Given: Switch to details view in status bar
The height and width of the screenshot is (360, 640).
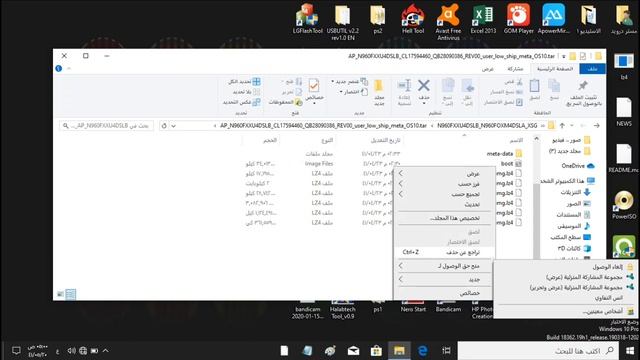Looking at the screenshot, I should [x=71, y=294].
